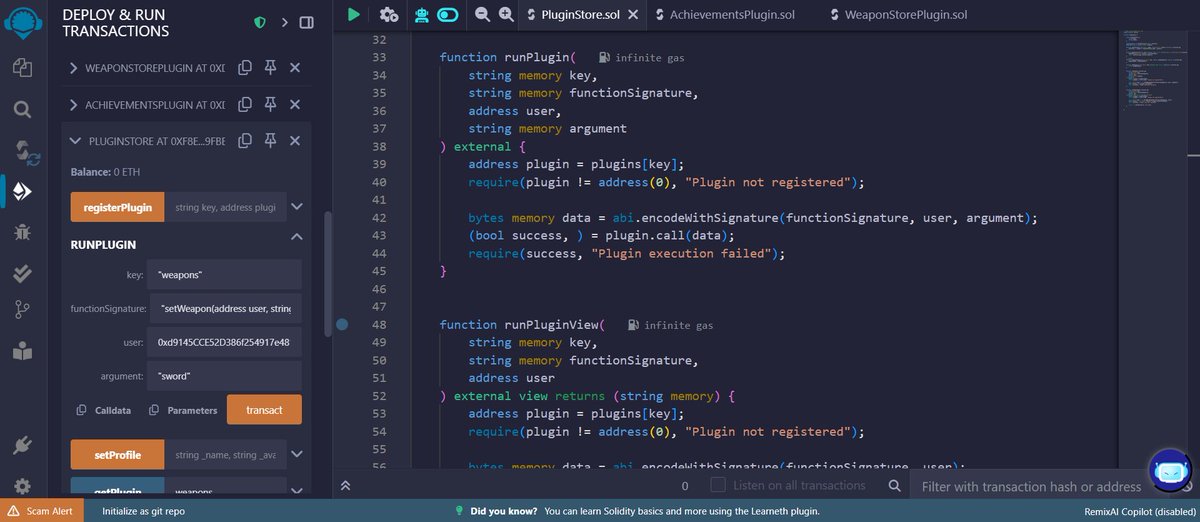Copy ACHIEVEMENTSPLUGIN contract address
Screen dimensions: 1200x522
click(244, 104)
